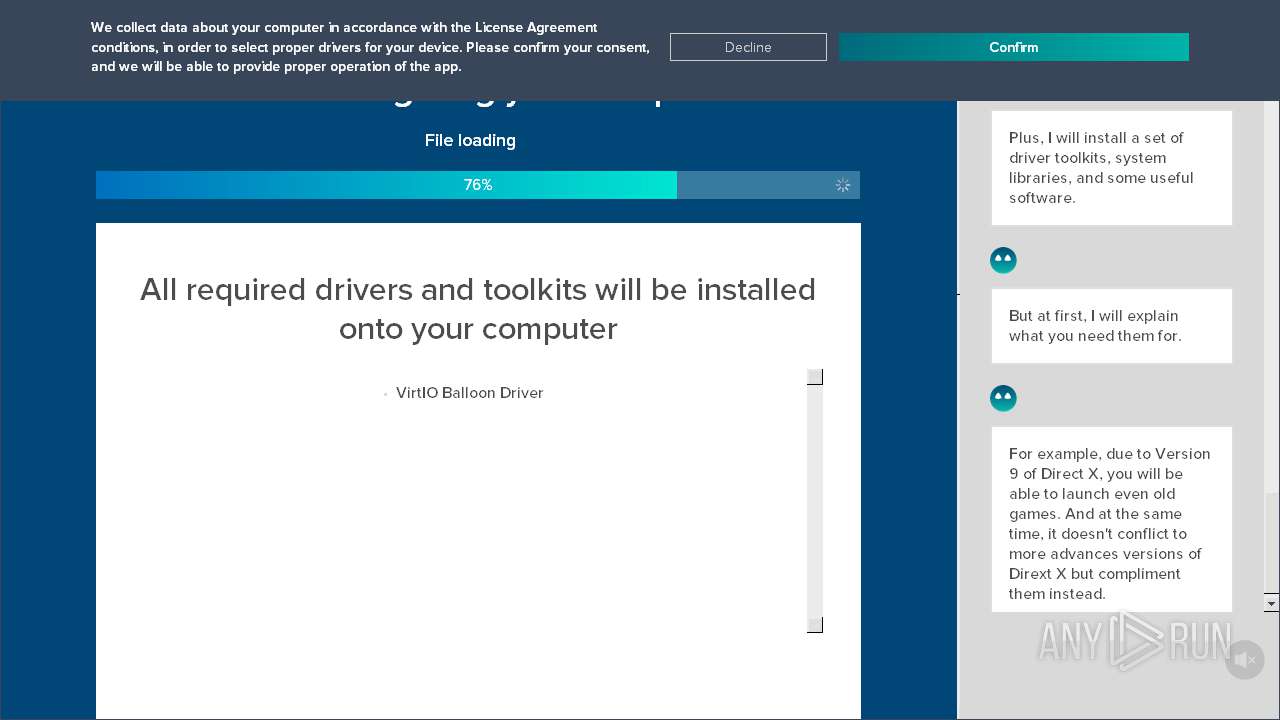Decline the data collection consent
The image size is (1280, 720).
[748, 47]
